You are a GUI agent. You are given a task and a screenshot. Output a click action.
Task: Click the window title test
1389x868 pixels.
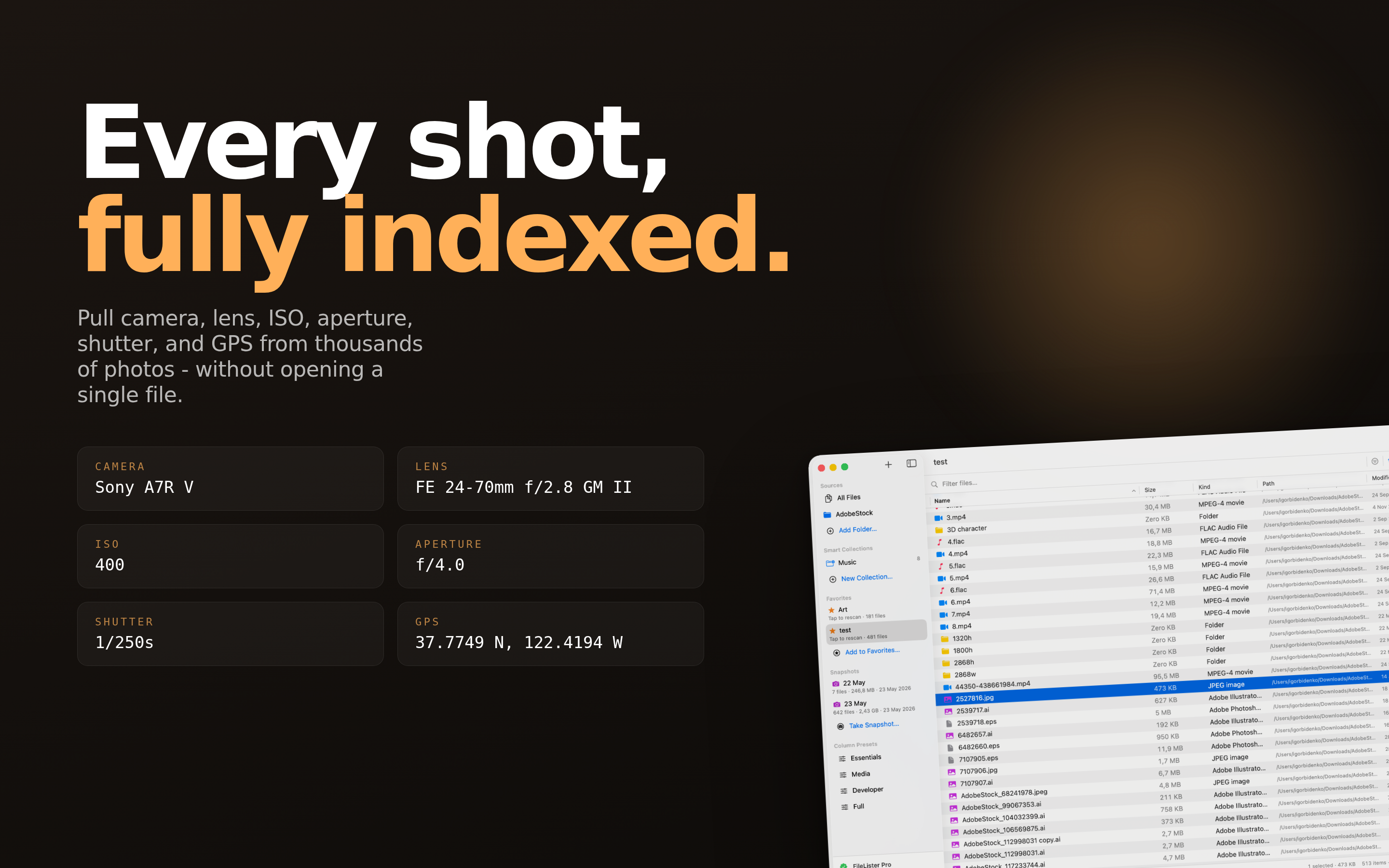[x=940, y=462]
